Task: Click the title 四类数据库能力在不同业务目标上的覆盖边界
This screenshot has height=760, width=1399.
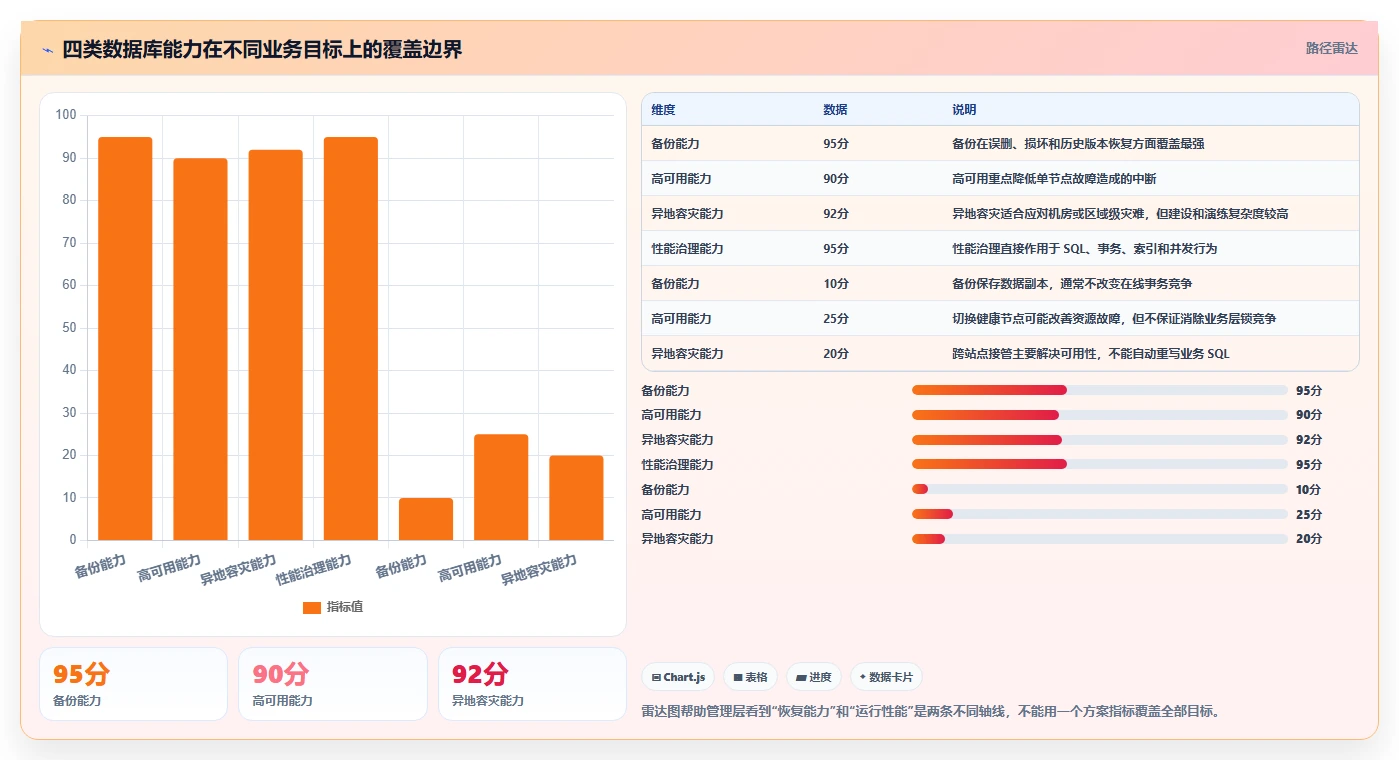Action: point(262,50)
